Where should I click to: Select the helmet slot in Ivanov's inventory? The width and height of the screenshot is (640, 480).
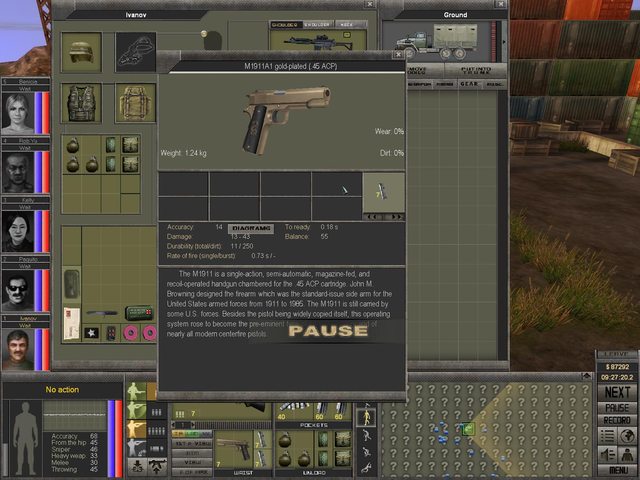(81, 52)
